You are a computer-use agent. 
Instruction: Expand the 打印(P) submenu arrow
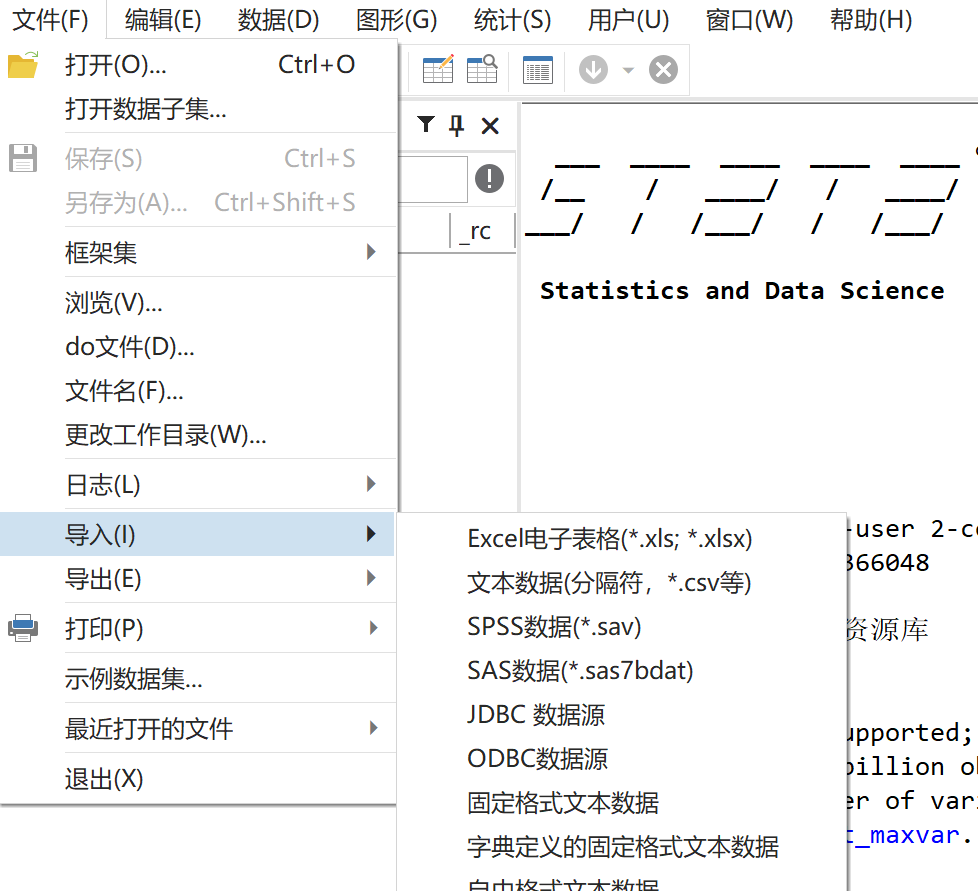coord(373,628)
